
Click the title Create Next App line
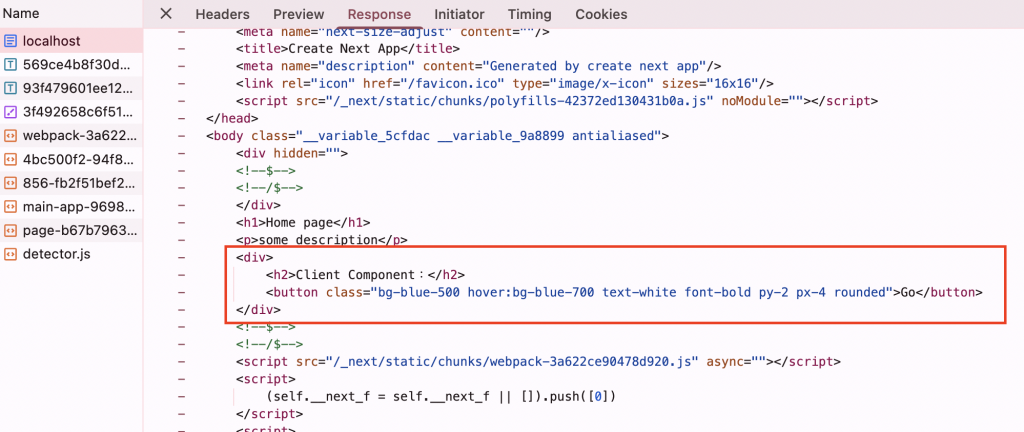[348, 49]
